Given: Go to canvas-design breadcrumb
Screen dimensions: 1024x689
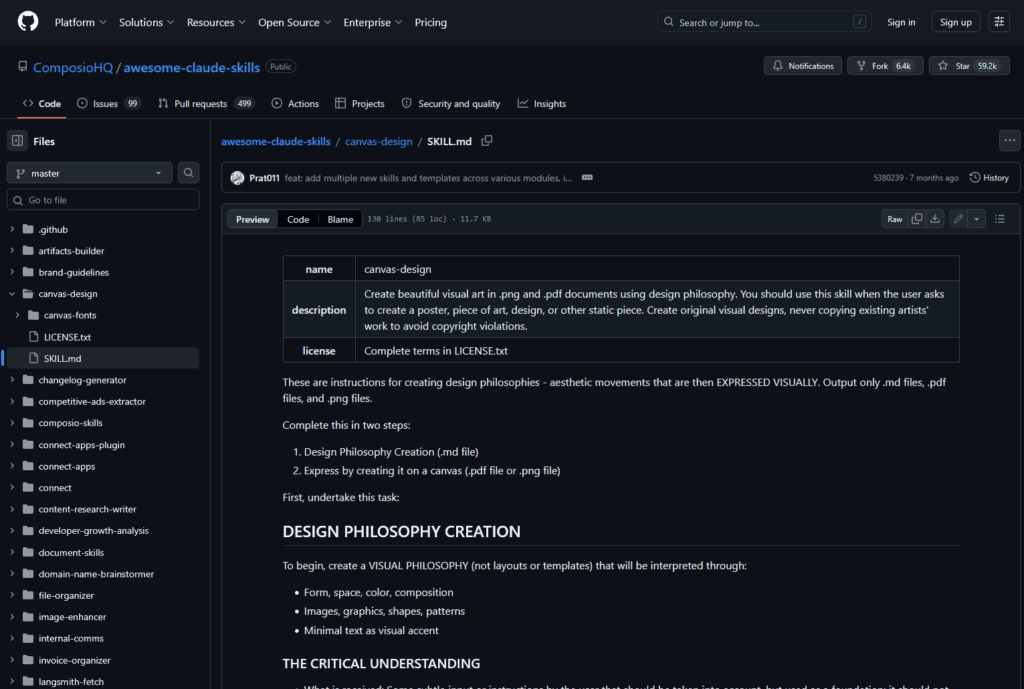Looking at the screenshot, I should pyautogui.click(x=379, y=141).
